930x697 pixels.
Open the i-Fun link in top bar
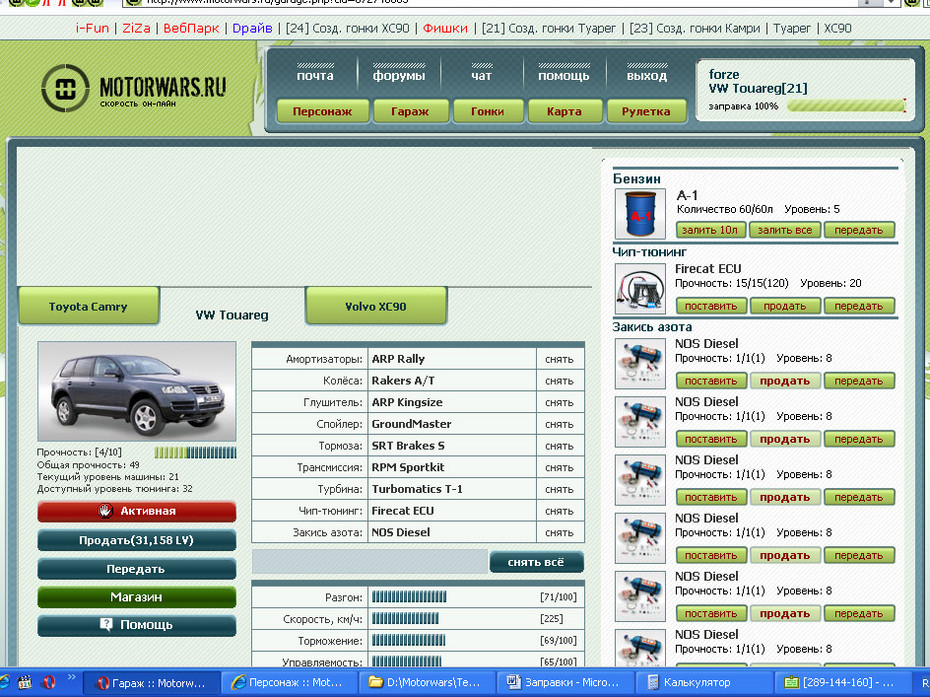click(x=93, y=28)
